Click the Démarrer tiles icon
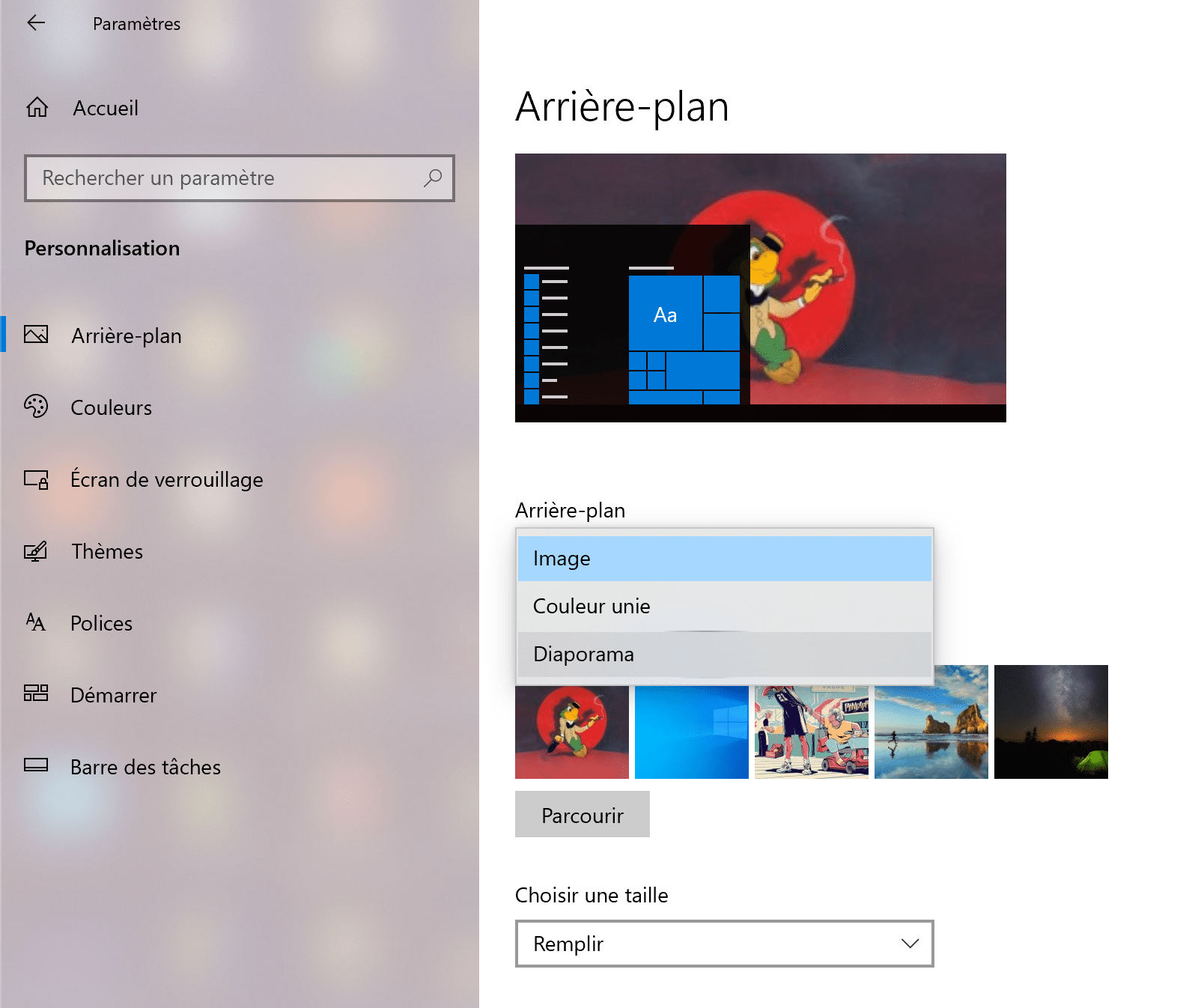Viewport: 1195px width, 1008px height. click(36, 693)
